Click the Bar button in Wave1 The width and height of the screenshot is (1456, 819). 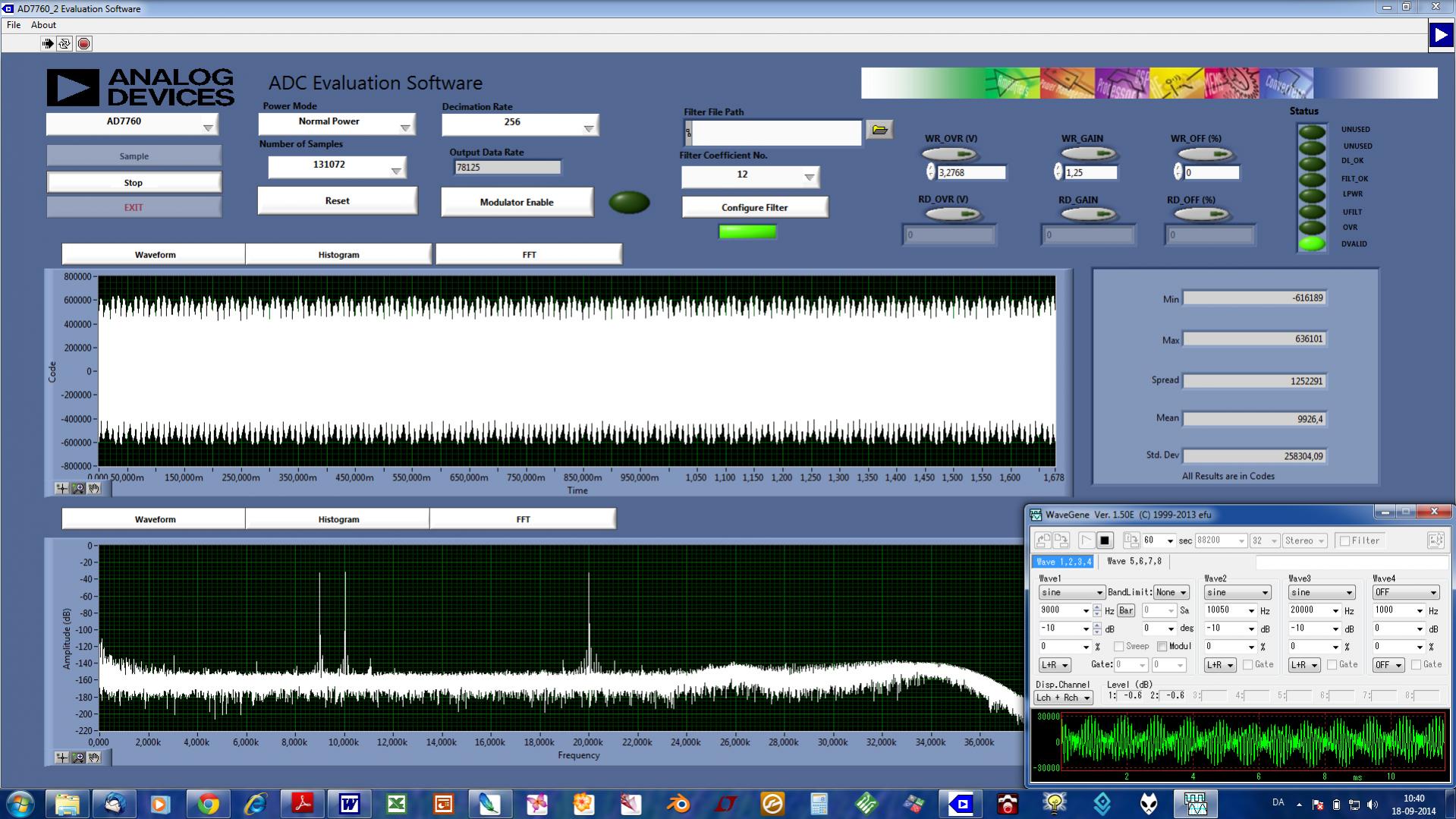1126,610
